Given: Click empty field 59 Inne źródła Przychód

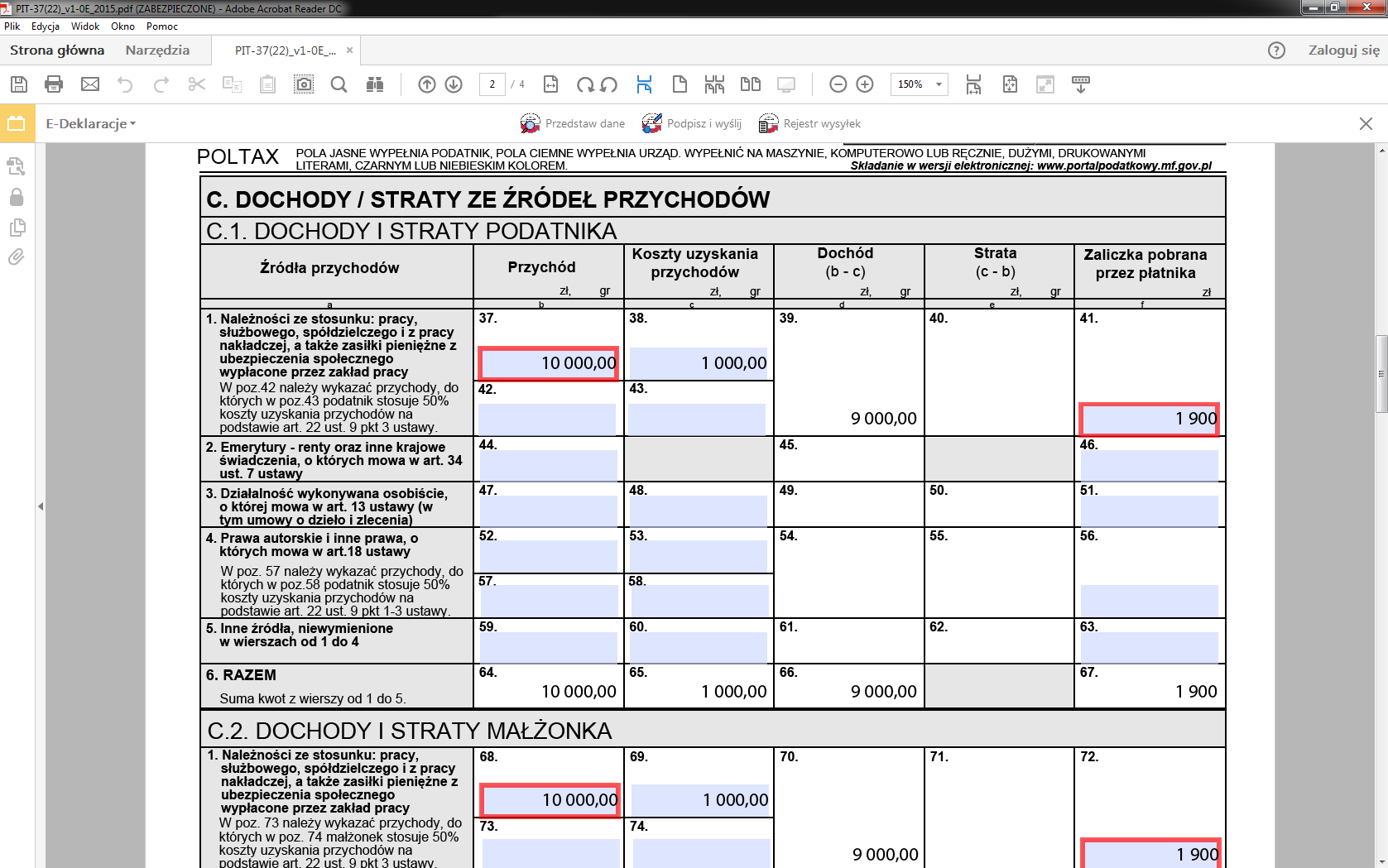Looking at the screenshot, I should click(548, 647).
